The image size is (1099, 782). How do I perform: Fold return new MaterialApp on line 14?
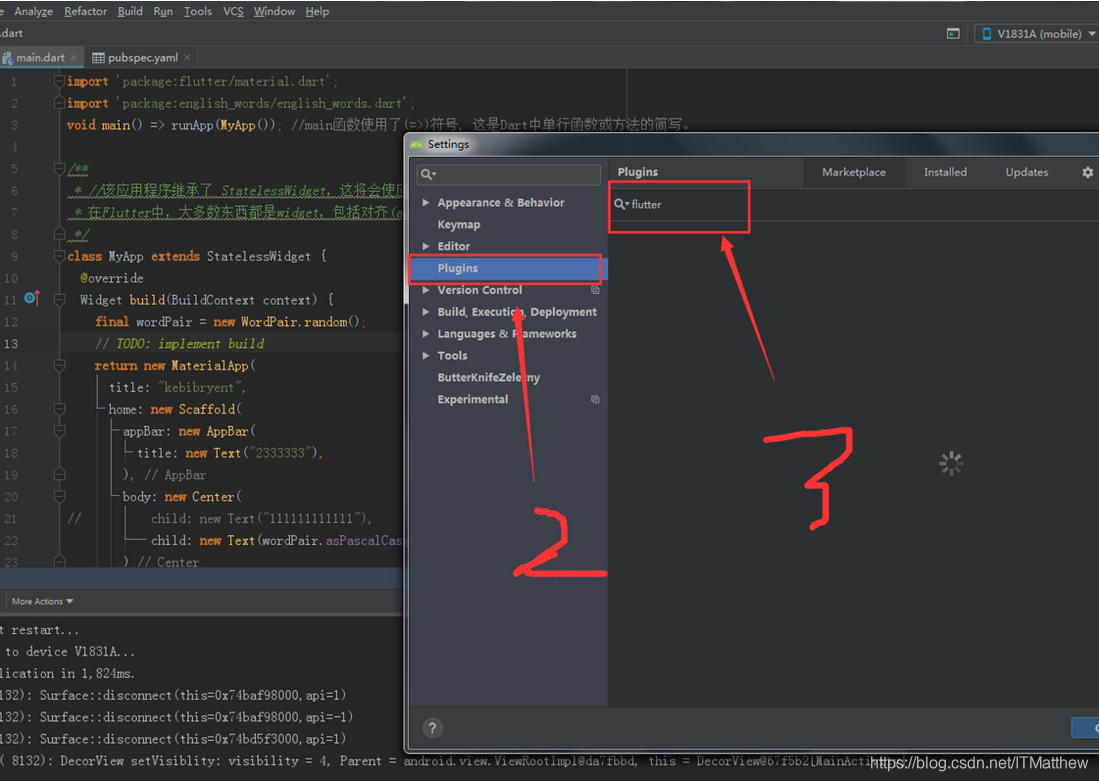[60, 365]
